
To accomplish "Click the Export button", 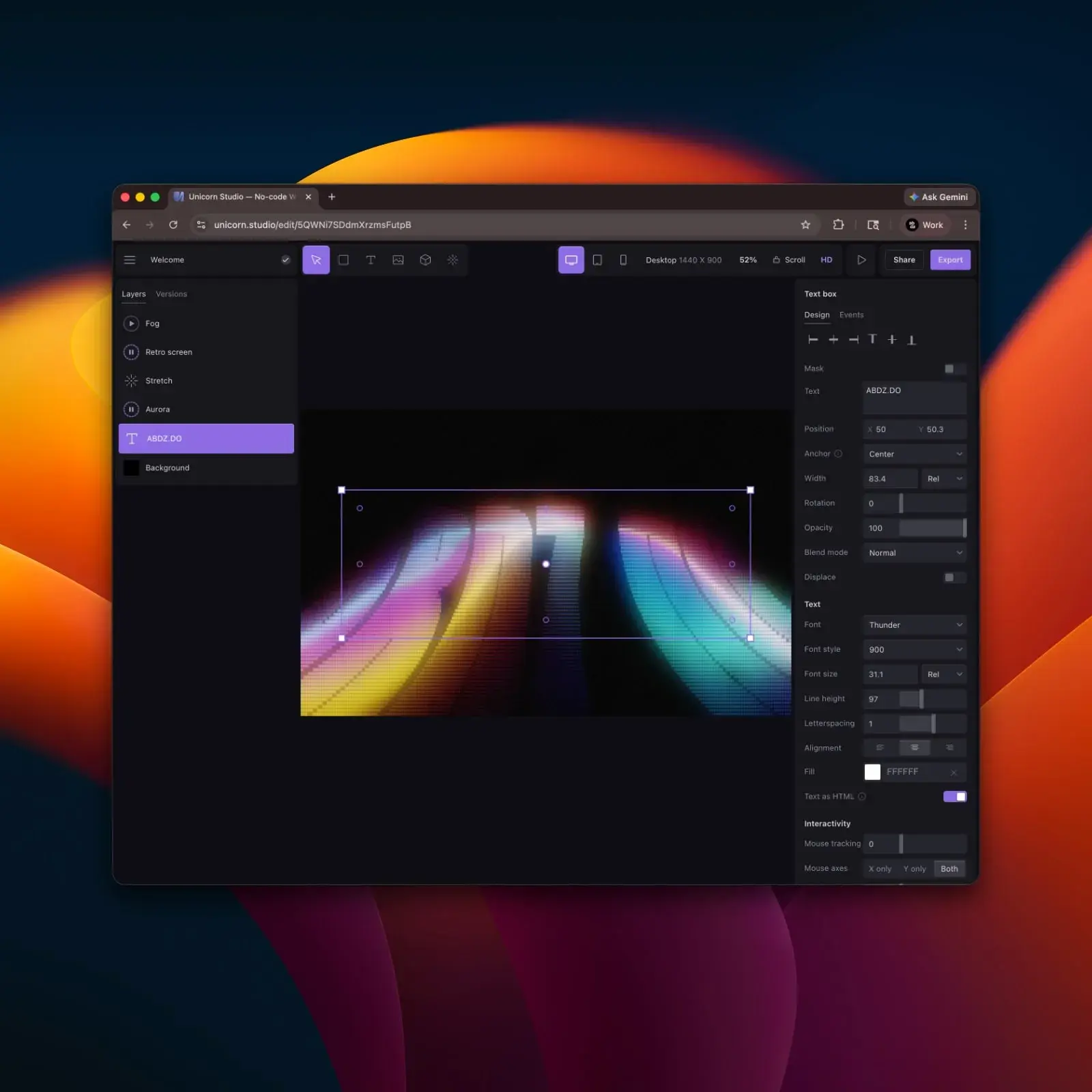I will tap(950, 259).
